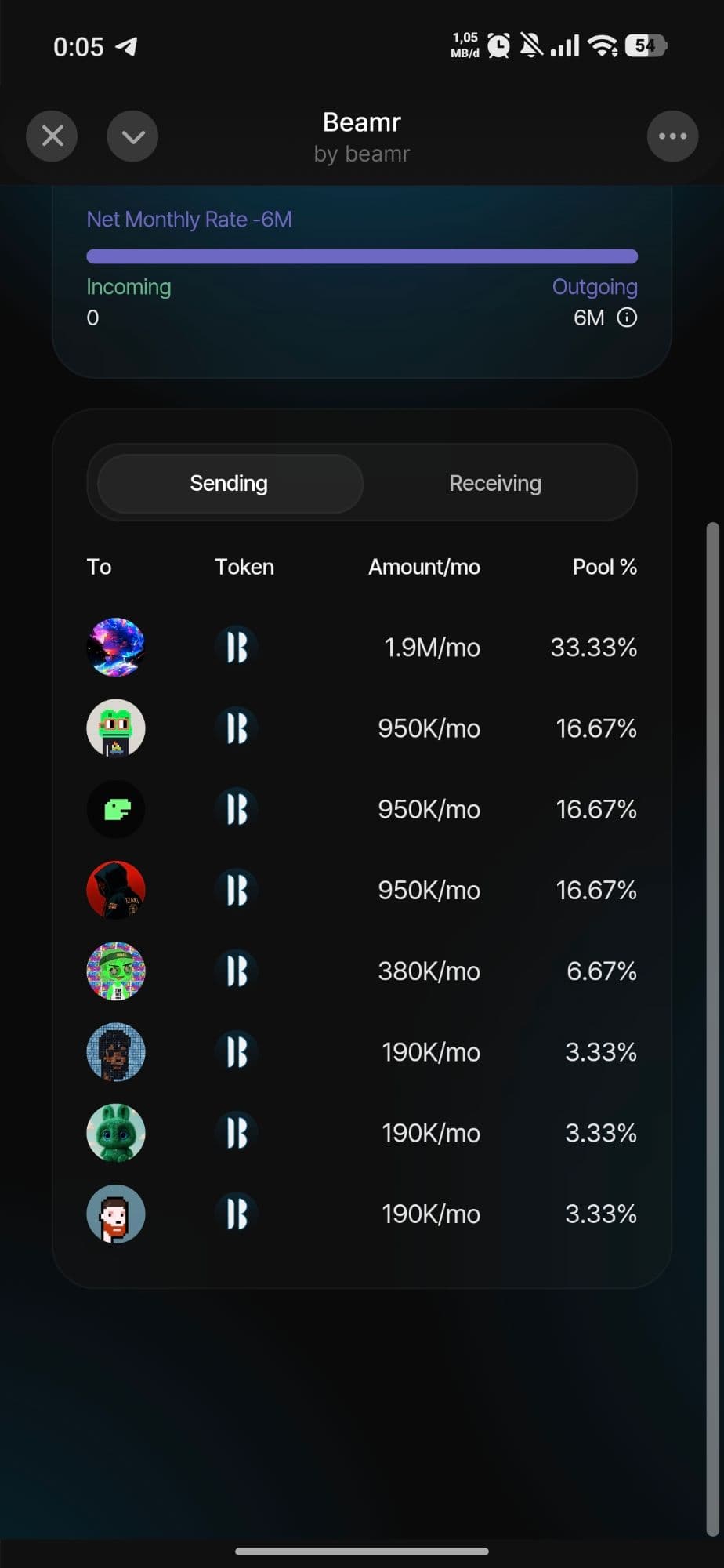Click the purple net monthly rate bar
The height and width of the screenshot is (1568, 724).
362,256
